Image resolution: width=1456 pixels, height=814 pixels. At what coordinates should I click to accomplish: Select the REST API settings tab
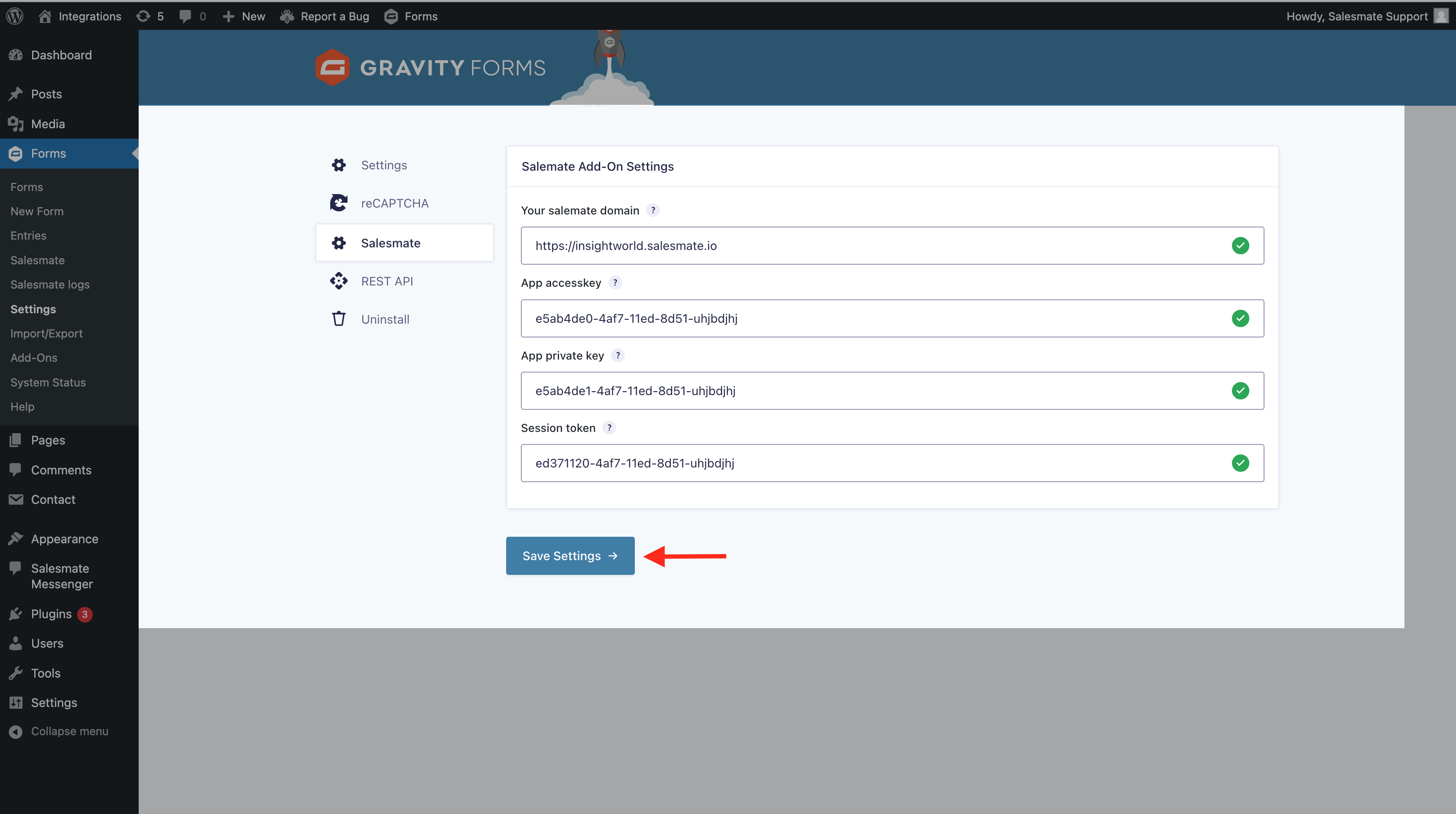coord(405,281)
